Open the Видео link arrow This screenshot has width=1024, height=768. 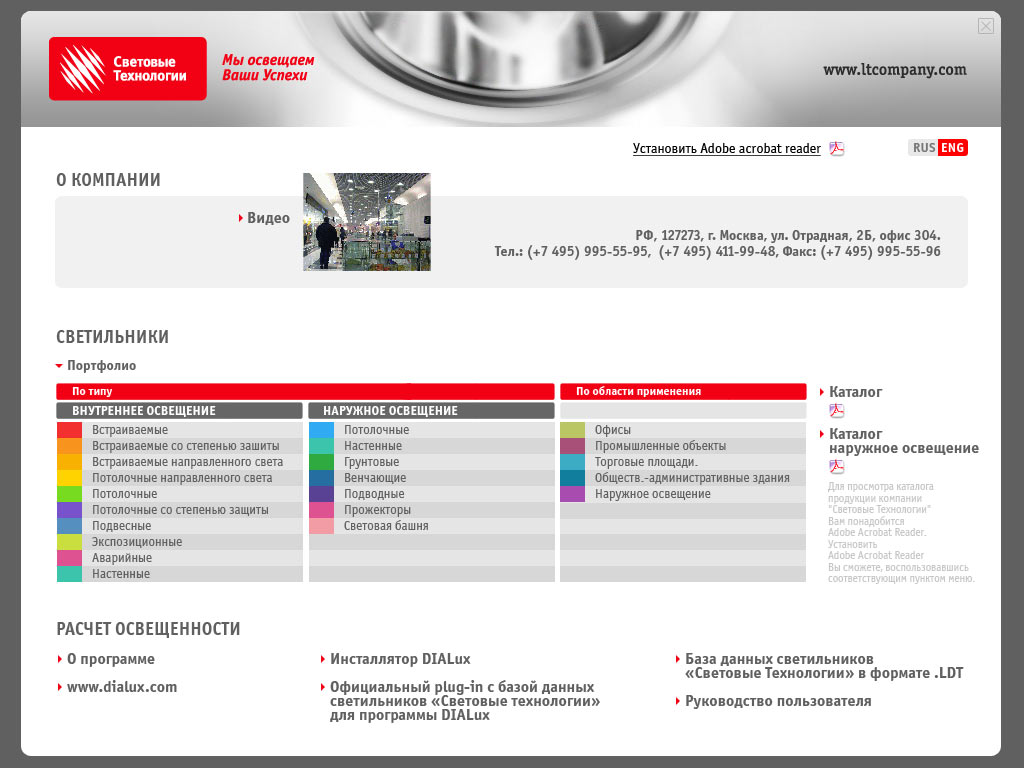(241, 218)
